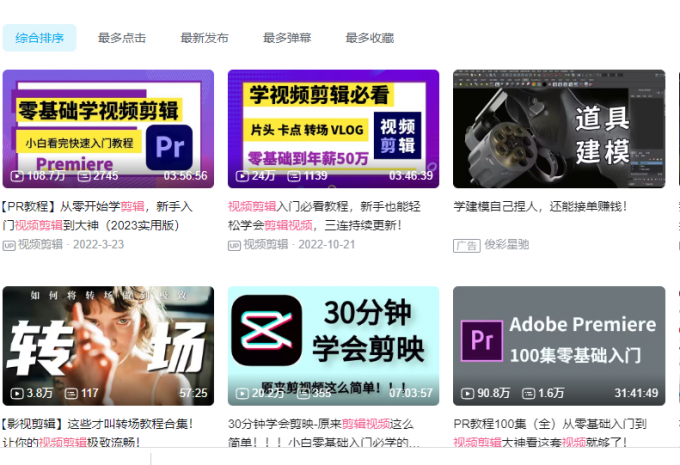680x465 pixels.
Task: Click the duration 07:03:57 label
Action: coord(411,393)
